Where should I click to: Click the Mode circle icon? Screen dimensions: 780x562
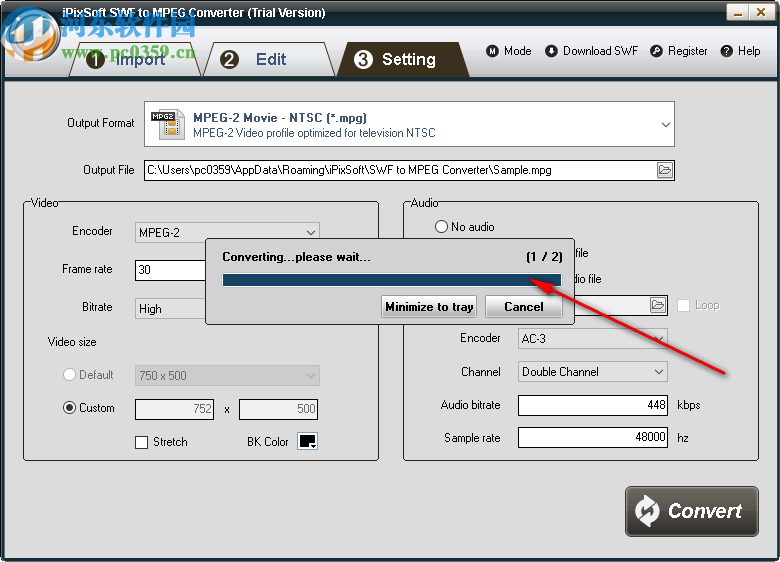[x=492, y=51]
